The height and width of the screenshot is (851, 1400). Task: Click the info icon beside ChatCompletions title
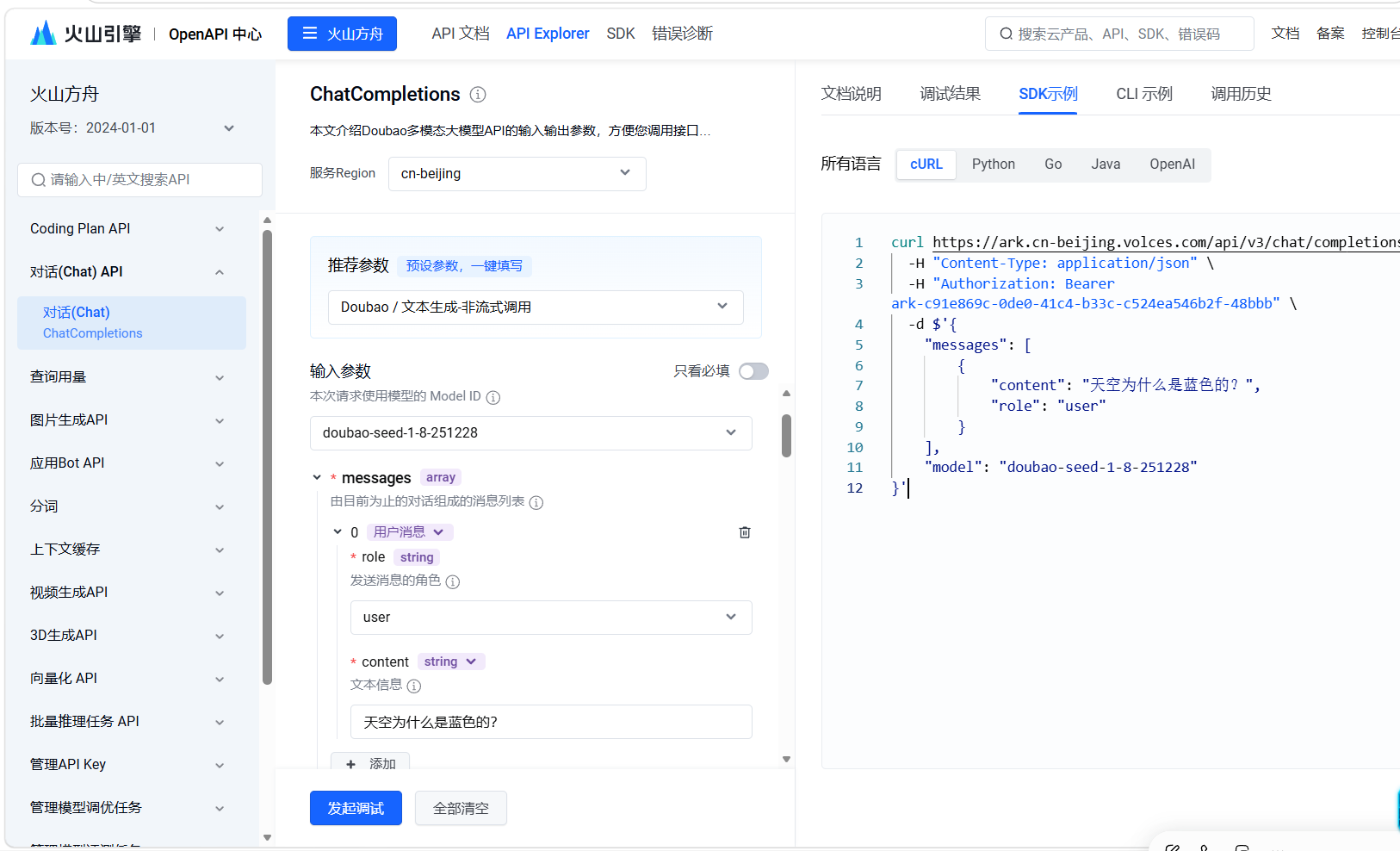(x=478, y=95)
